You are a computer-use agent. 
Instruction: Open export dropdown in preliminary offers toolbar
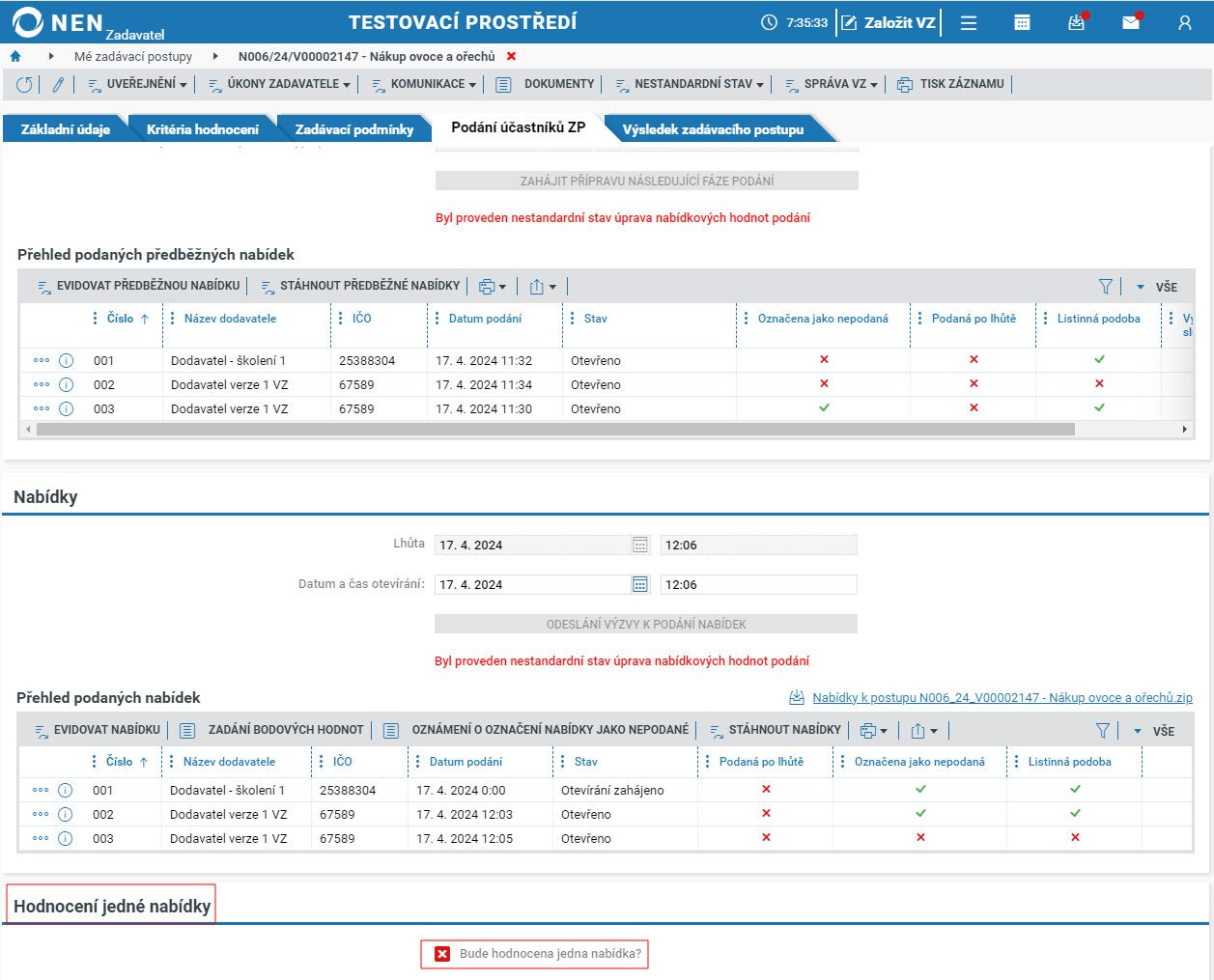[543, 287]
